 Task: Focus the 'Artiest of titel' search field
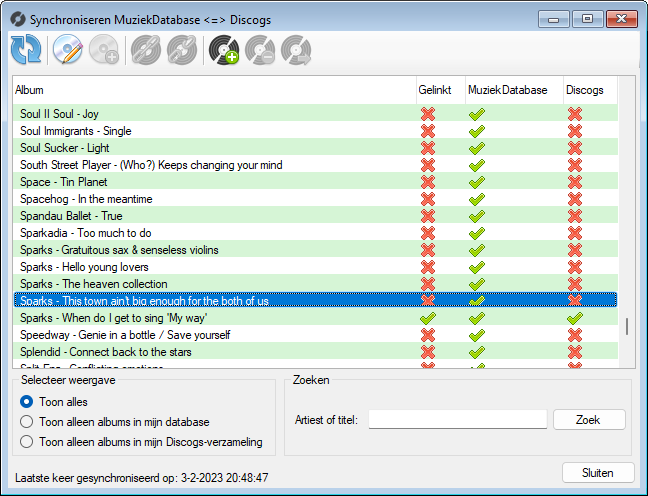point(458,420)
